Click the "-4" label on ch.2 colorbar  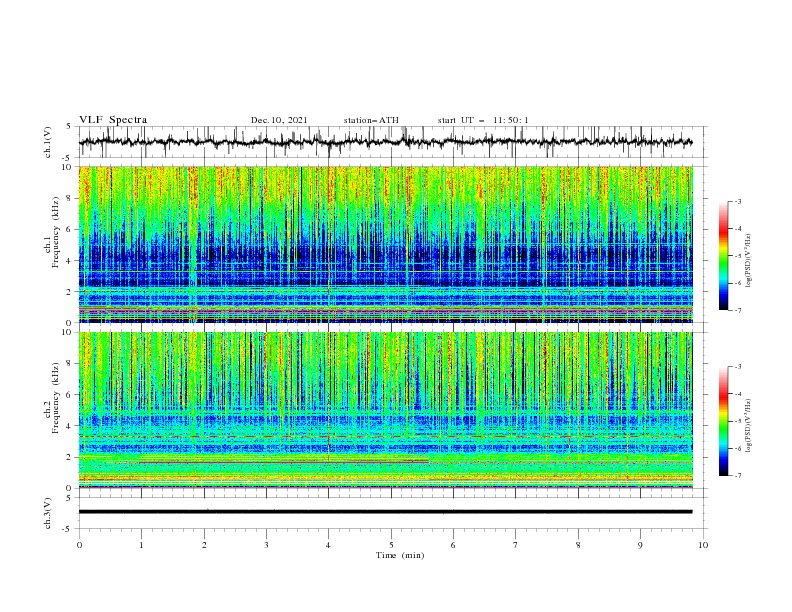tap(738, 394)
